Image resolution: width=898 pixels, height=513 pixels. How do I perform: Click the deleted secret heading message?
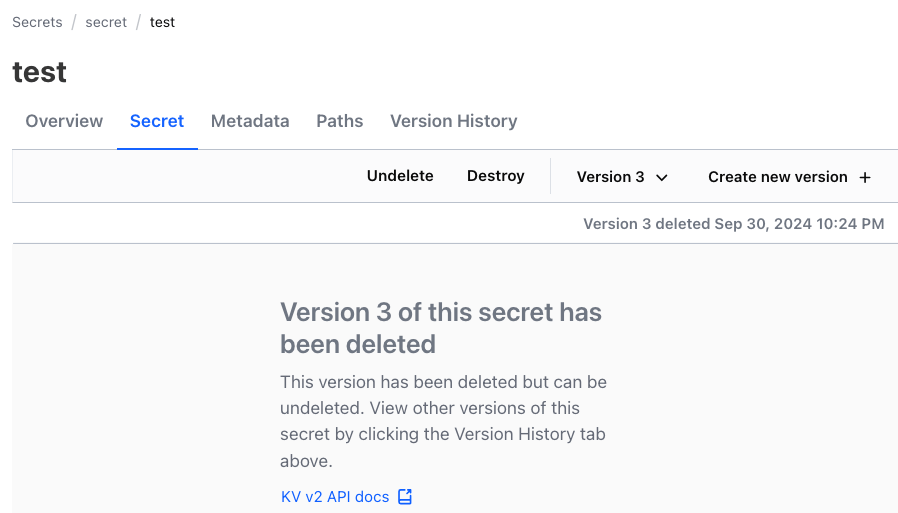pyautogui.click(x=441, y=328)
